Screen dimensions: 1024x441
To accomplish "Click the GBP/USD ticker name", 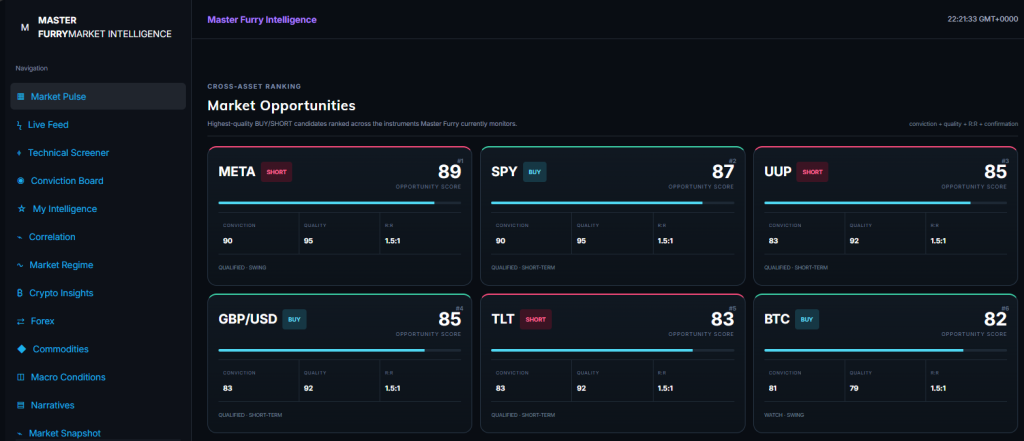I will 248,319.
